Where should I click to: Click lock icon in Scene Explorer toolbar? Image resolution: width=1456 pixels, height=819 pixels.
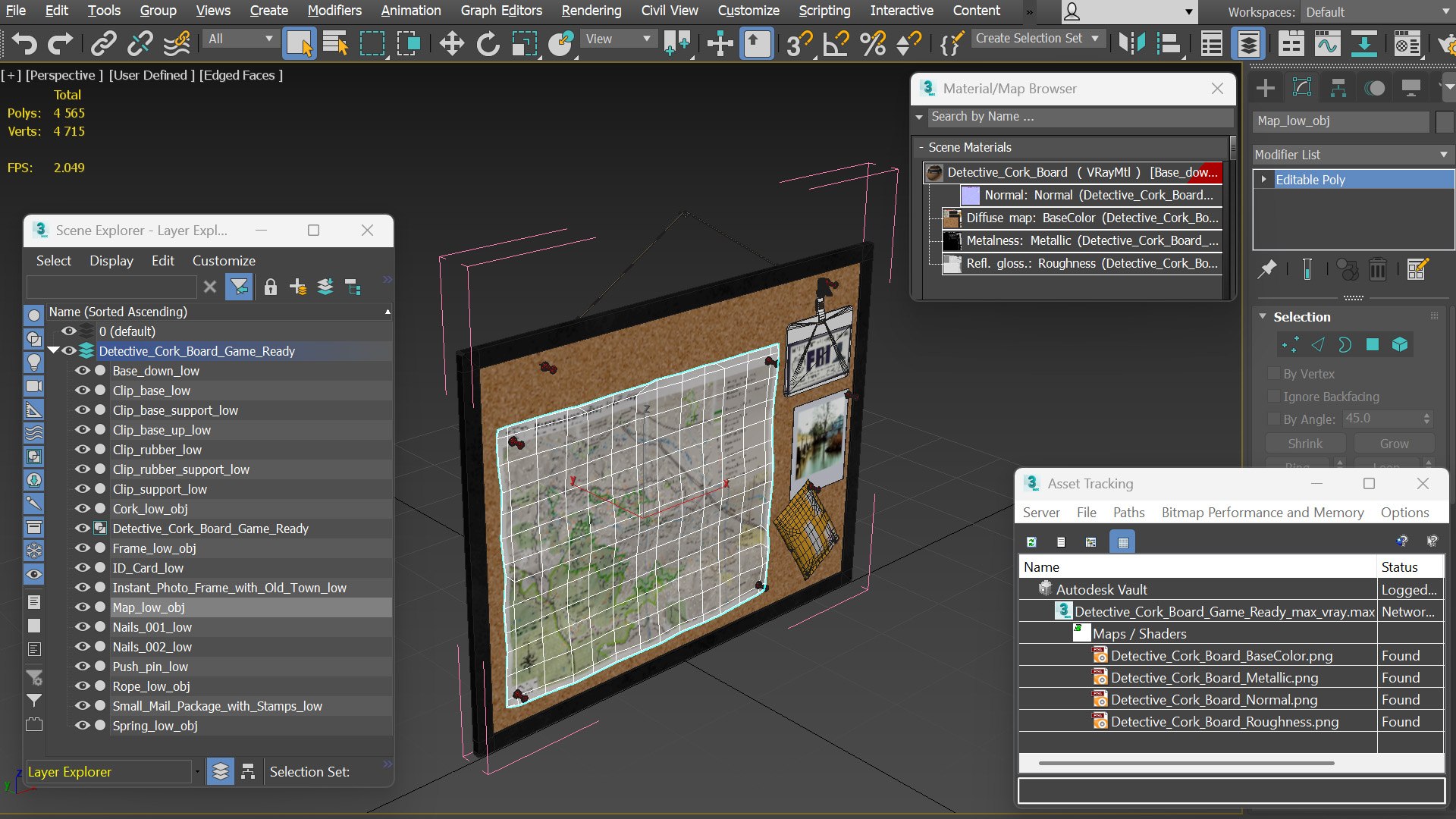270,287
